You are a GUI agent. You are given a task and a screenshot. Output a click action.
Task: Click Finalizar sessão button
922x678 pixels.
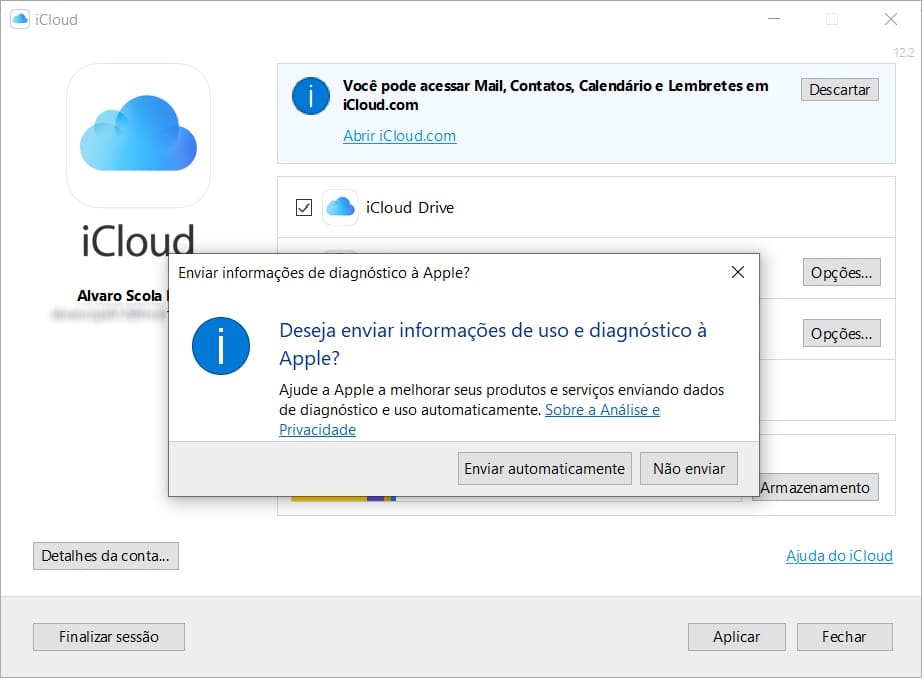click(109, 637)
